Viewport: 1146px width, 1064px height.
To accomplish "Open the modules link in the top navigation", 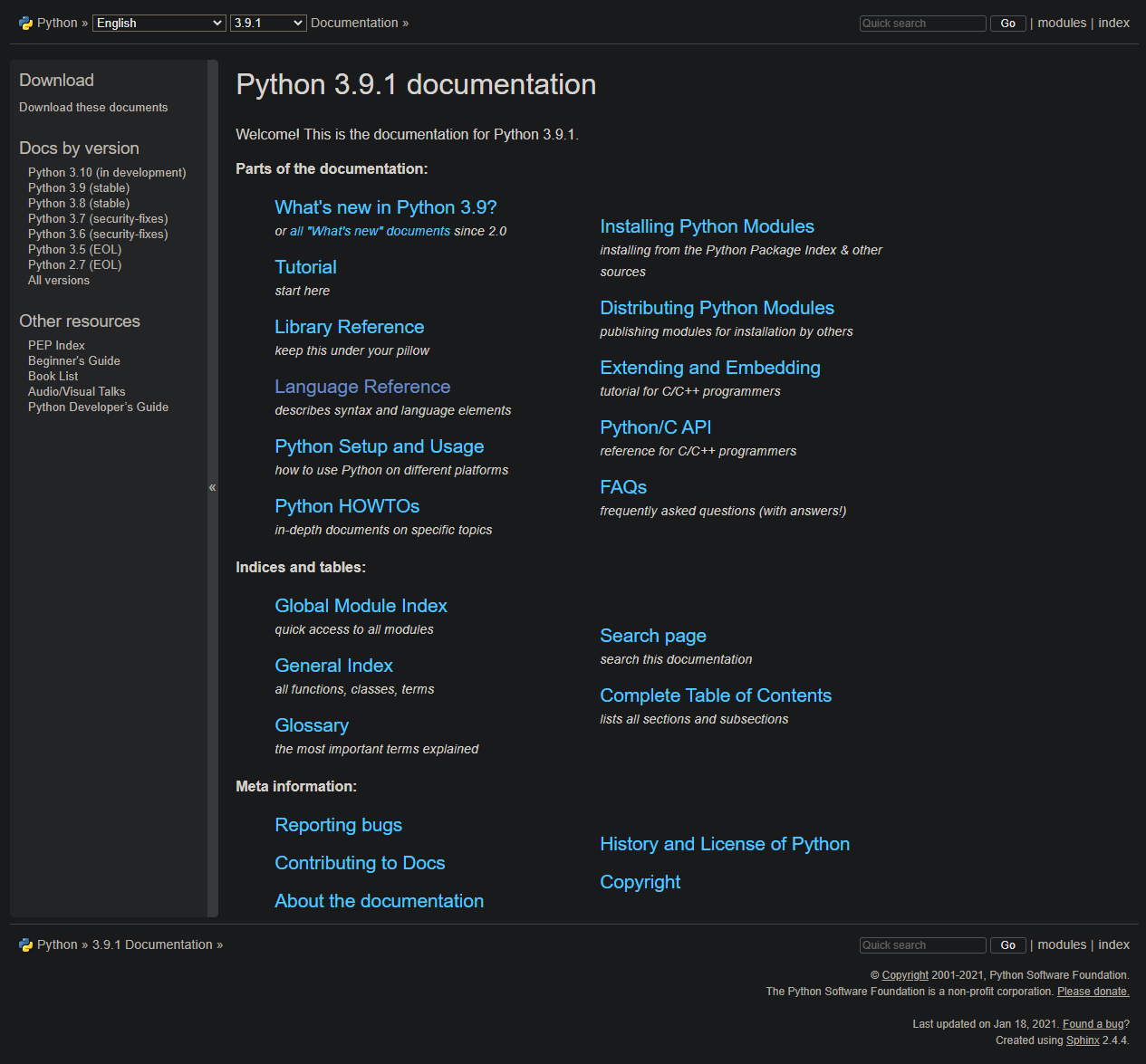I will click(1062, 23).
